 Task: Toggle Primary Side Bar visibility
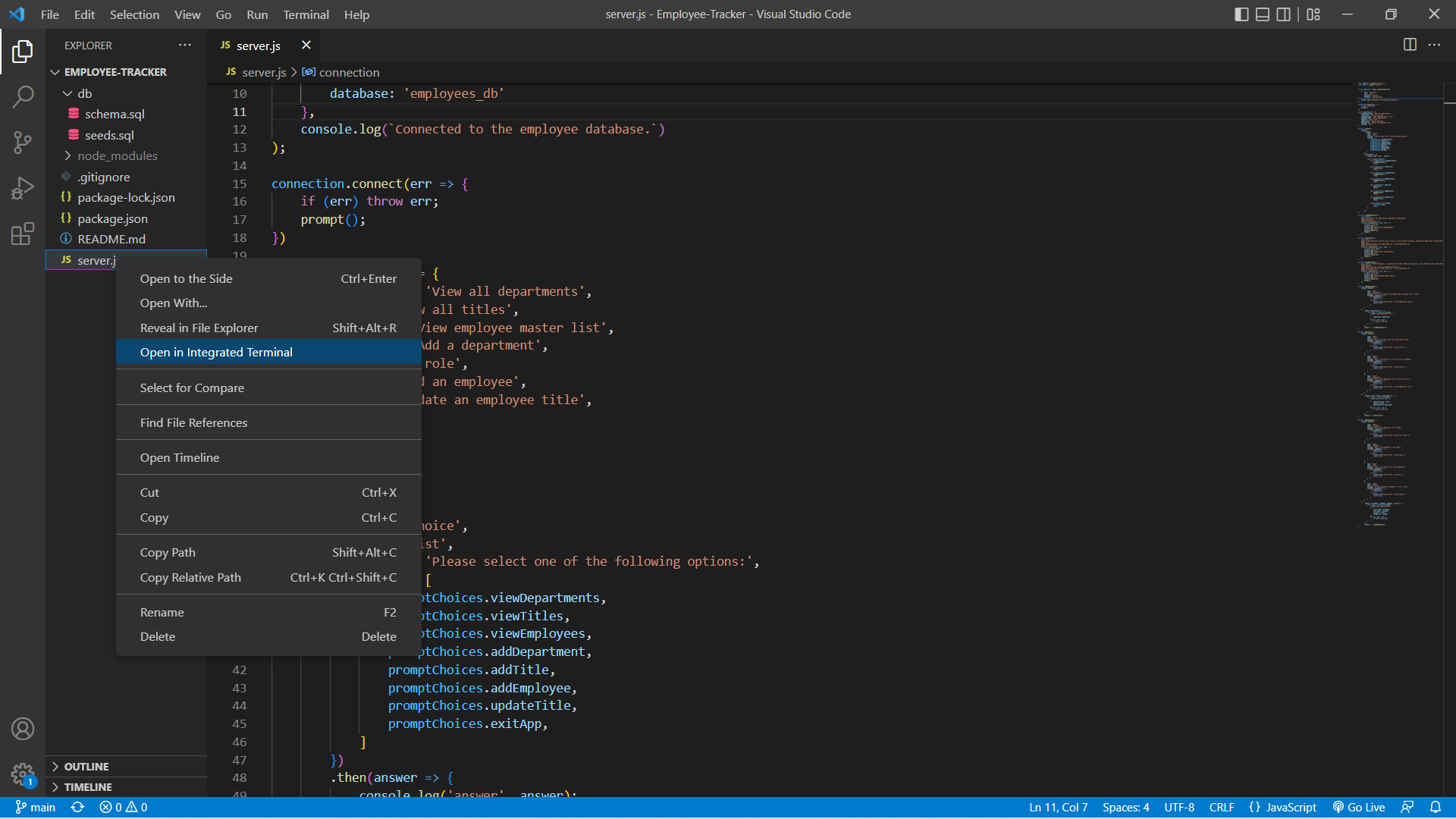coord(1241,14)
